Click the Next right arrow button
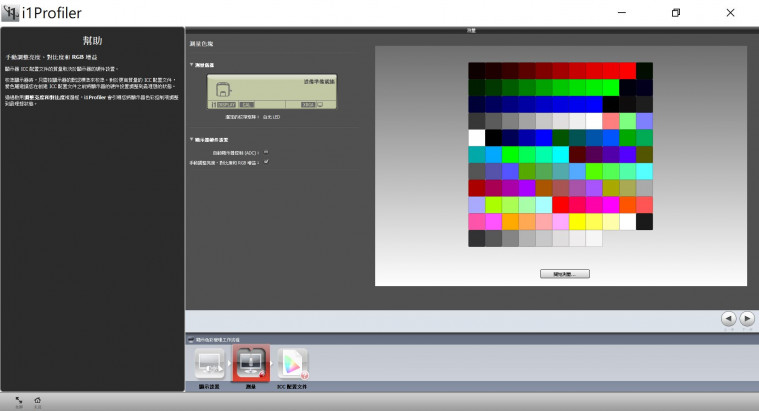 coord(746,318)
